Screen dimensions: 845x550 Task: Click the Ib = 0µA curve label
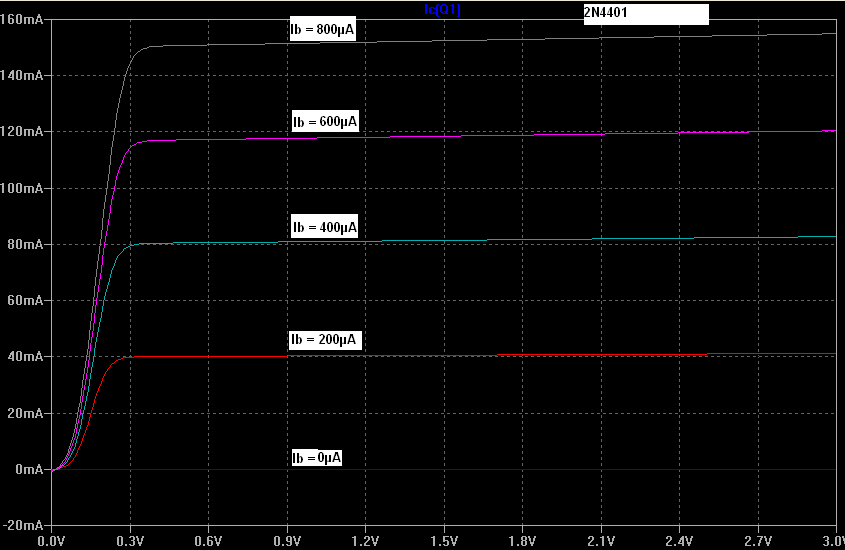317,458
